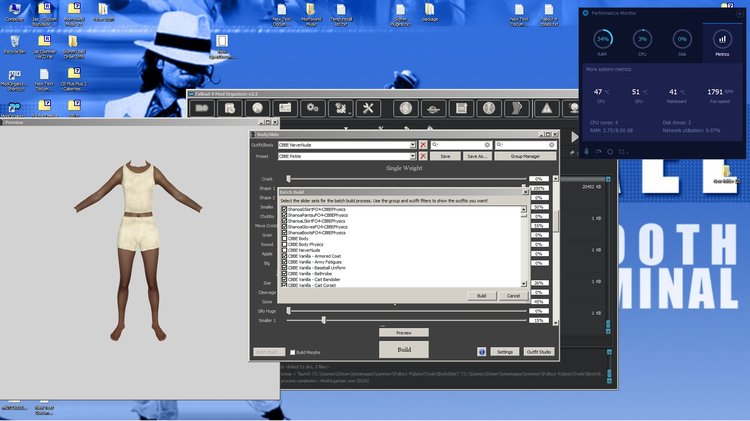This screenshot has width=750, height=421.
Task: Click the round coin icon in Mod Organizer toolbar
Action: 406,109
